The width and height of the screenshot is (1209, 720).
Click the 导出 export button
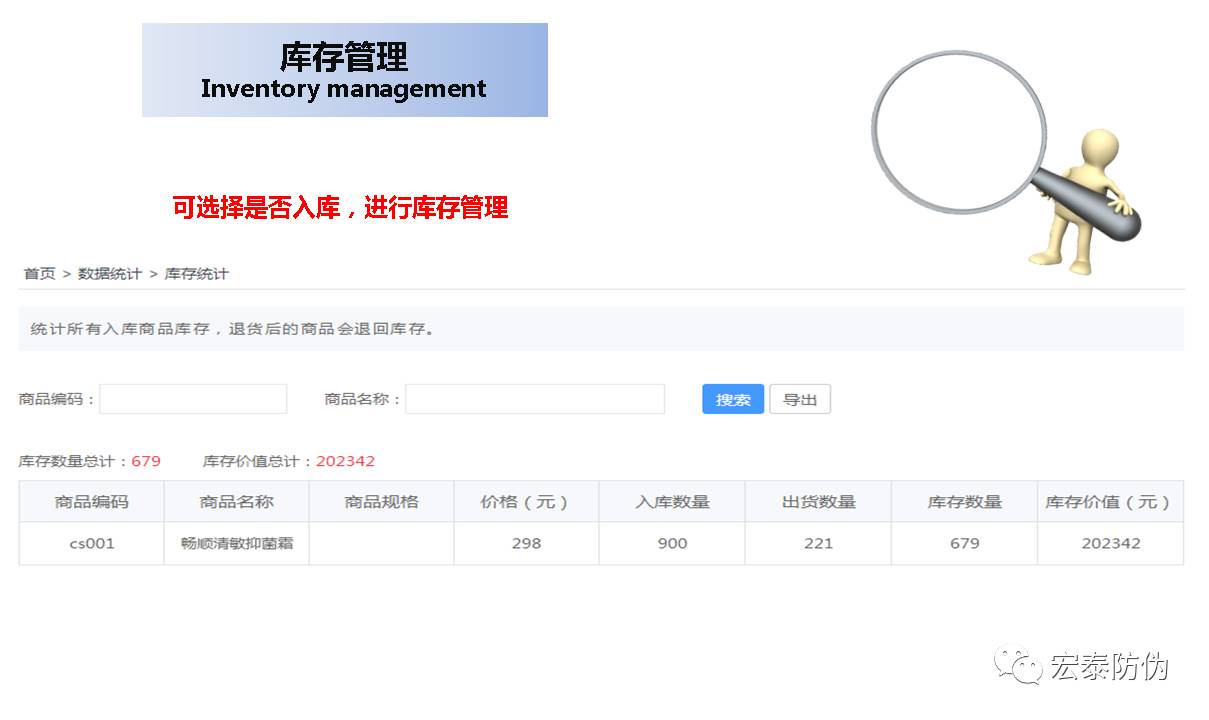[800, 398]
